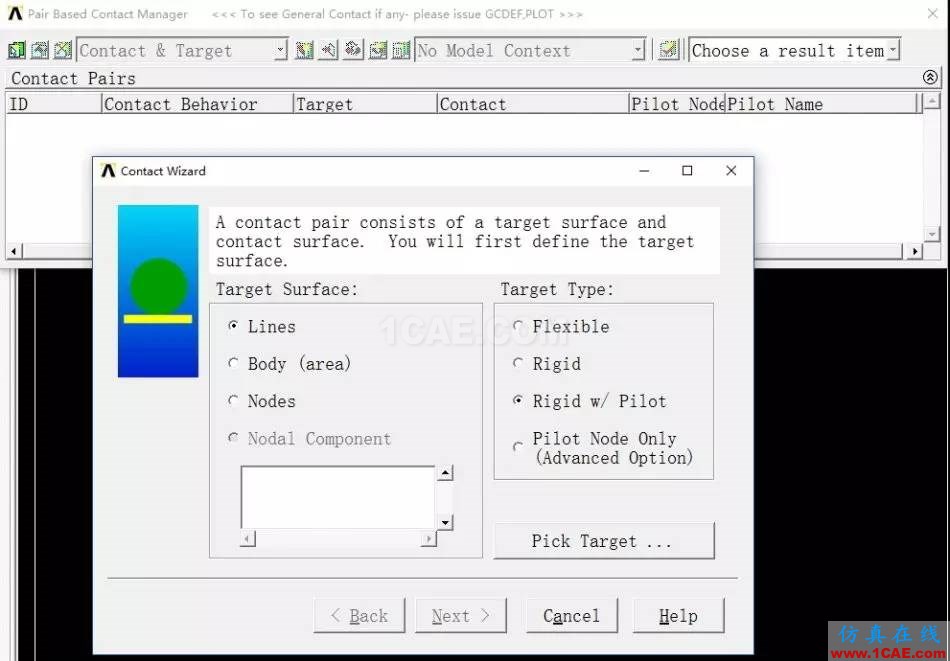Click component list scroll right arrow

(x=428, y=538)
